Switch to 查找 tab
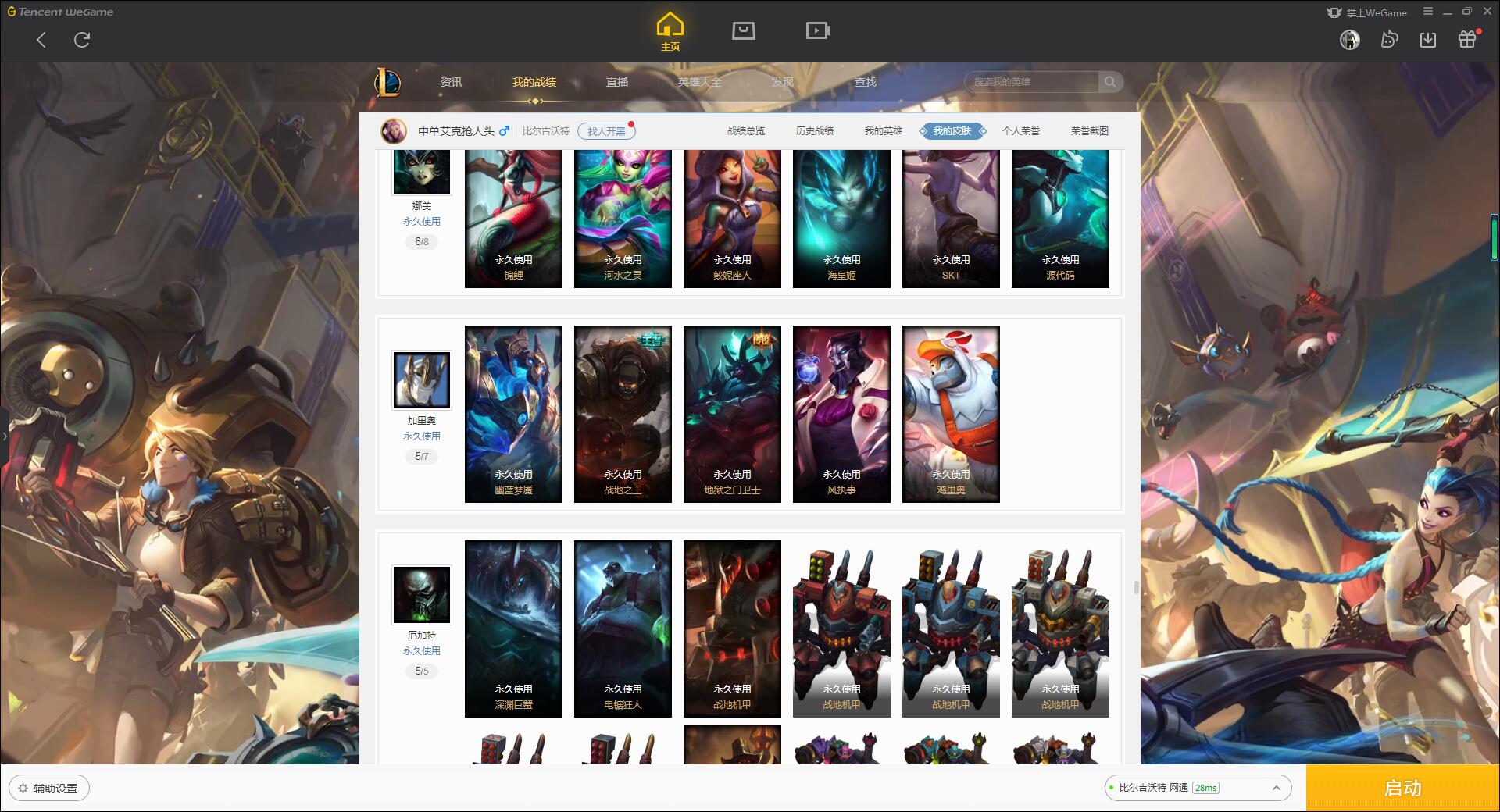The width and height of the screenshot is (1500, 812). coord(866,82)
